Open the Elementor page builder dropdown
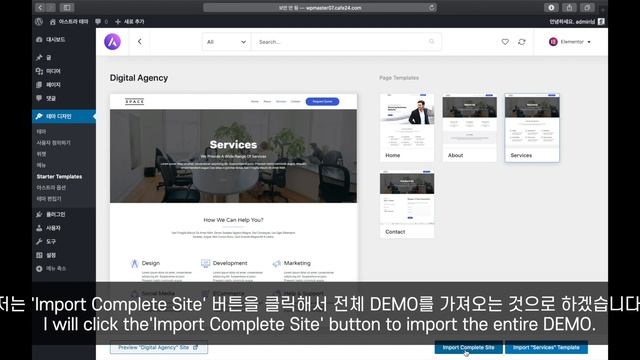The width and height of the screenshot is (640, 360). 570,42
